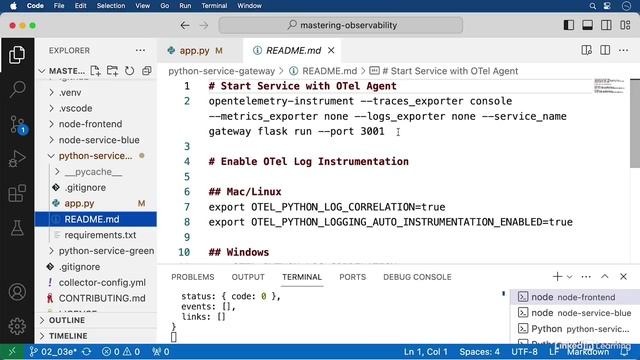Change encoding via UTF-8 status item
Image resolution: width=640 pixels, height=360 pixels.
tap(524, 351)
